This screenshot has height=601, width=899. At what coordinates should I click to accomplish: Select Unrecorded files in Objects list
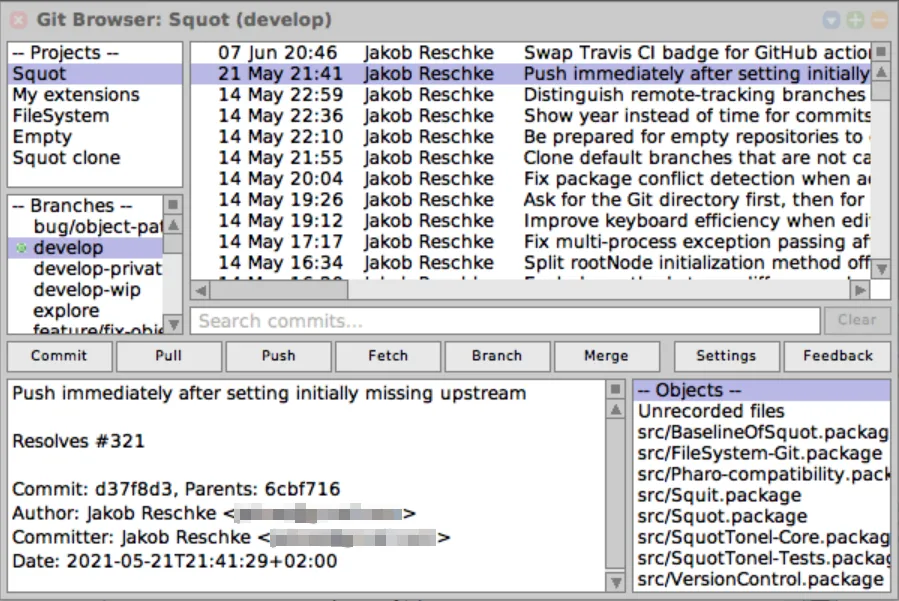click(x=762, y=411)
